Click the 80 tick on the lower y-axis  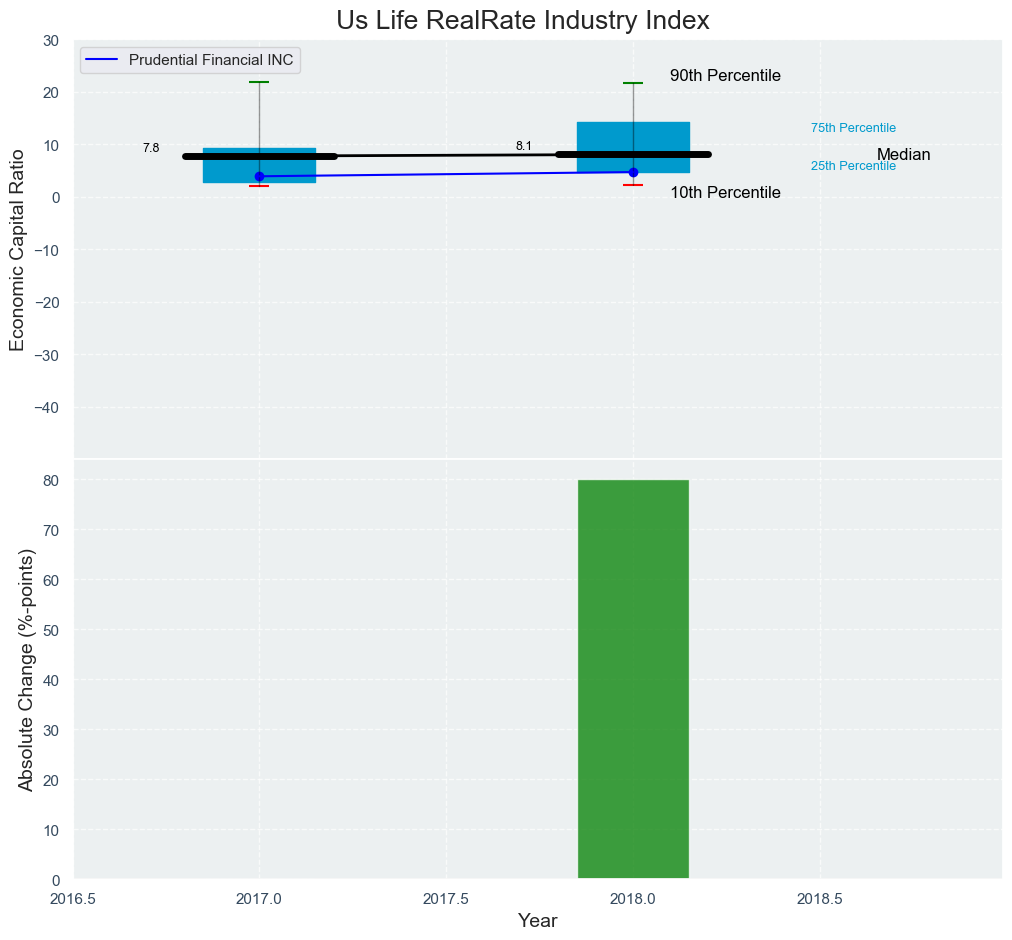[48, 480]
